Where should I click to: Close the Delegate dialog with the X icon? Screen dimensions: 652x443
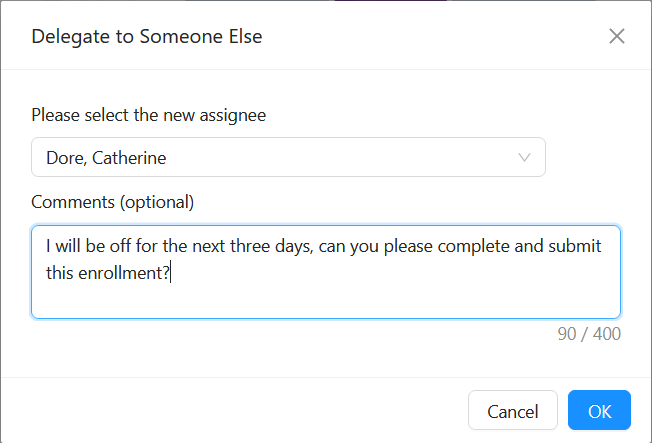[617, 37]
